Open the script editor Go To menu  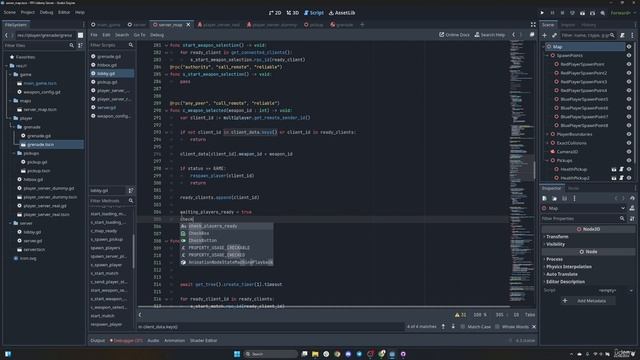[x=139, y=35]
